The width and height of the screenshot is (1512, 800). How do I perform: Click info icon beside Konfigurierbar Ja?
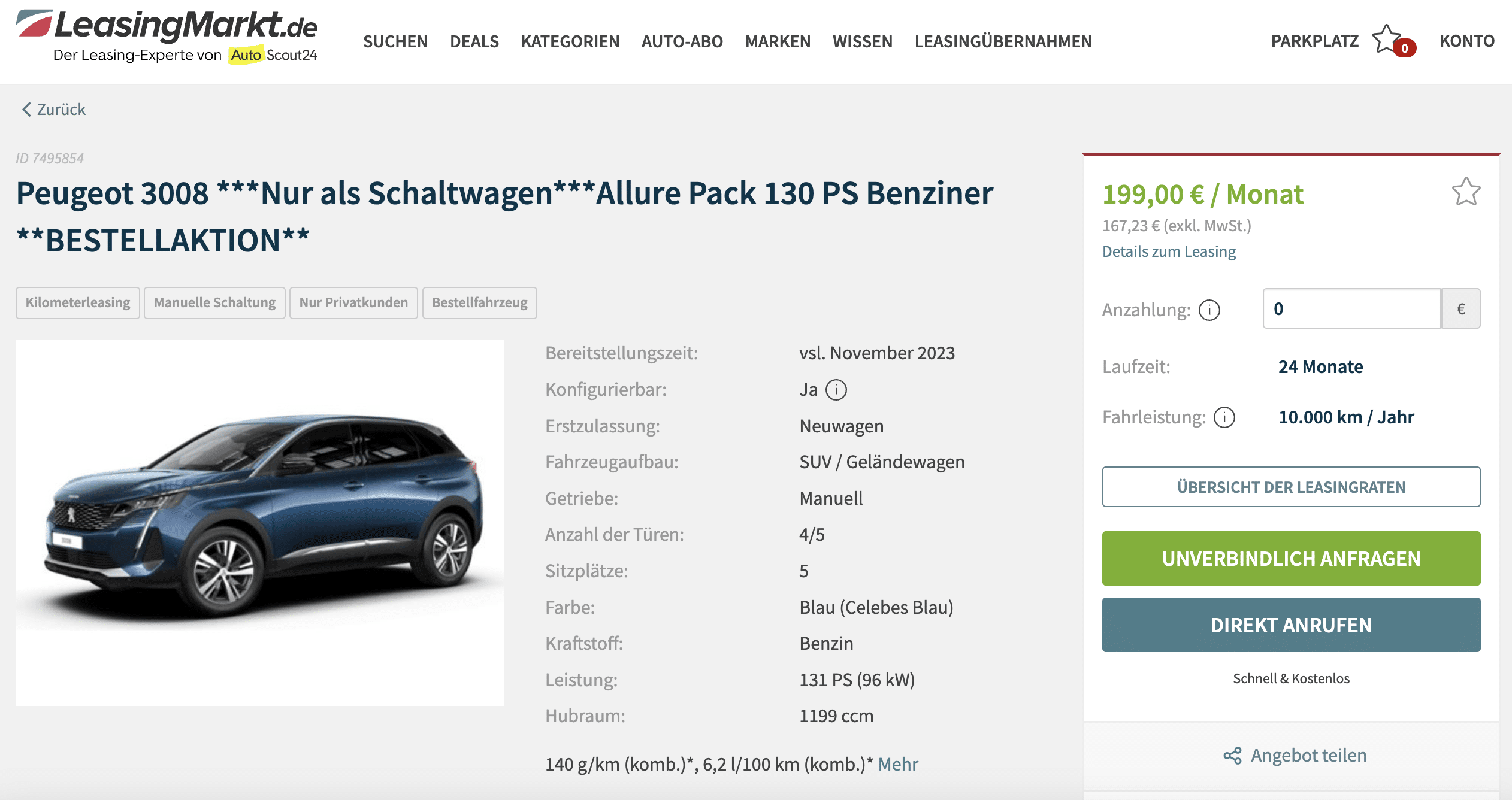click(836, 390)
